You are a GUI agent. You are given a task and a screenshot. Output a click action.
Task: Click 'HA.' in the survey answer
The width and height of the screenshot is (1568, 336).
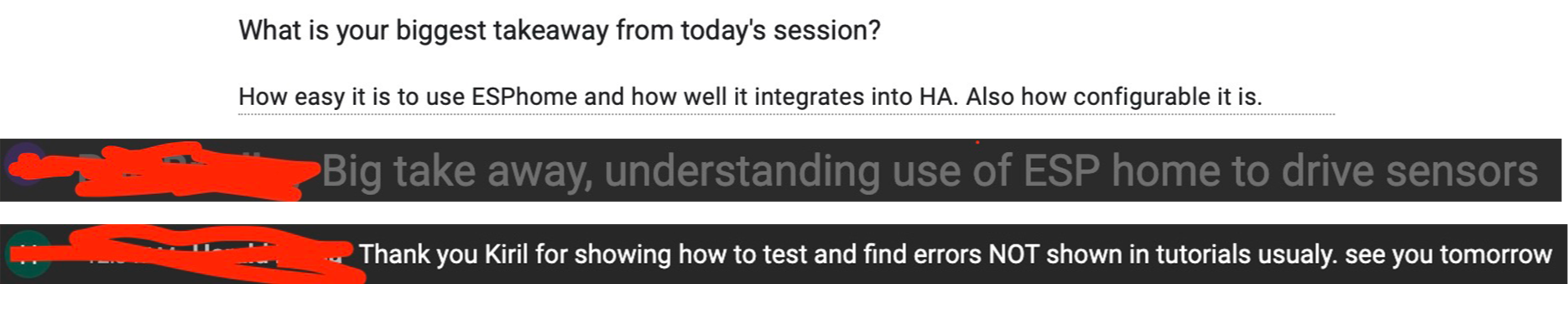pos(939,97)
